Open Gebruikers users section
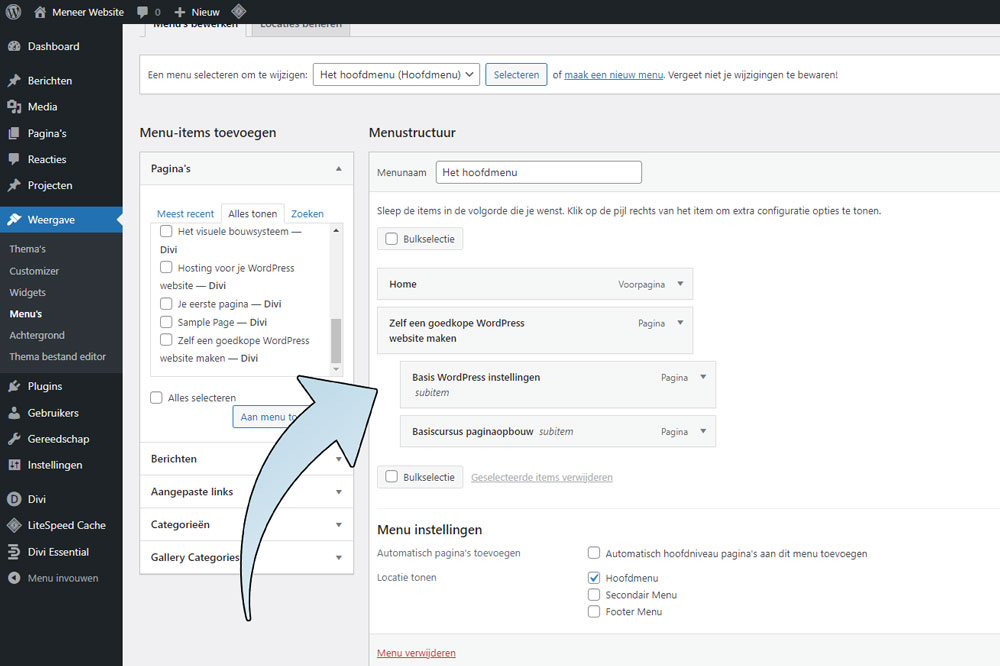The width and height of the screenshot is (1000, 666). pyautogui.click(x=53, y=413)
